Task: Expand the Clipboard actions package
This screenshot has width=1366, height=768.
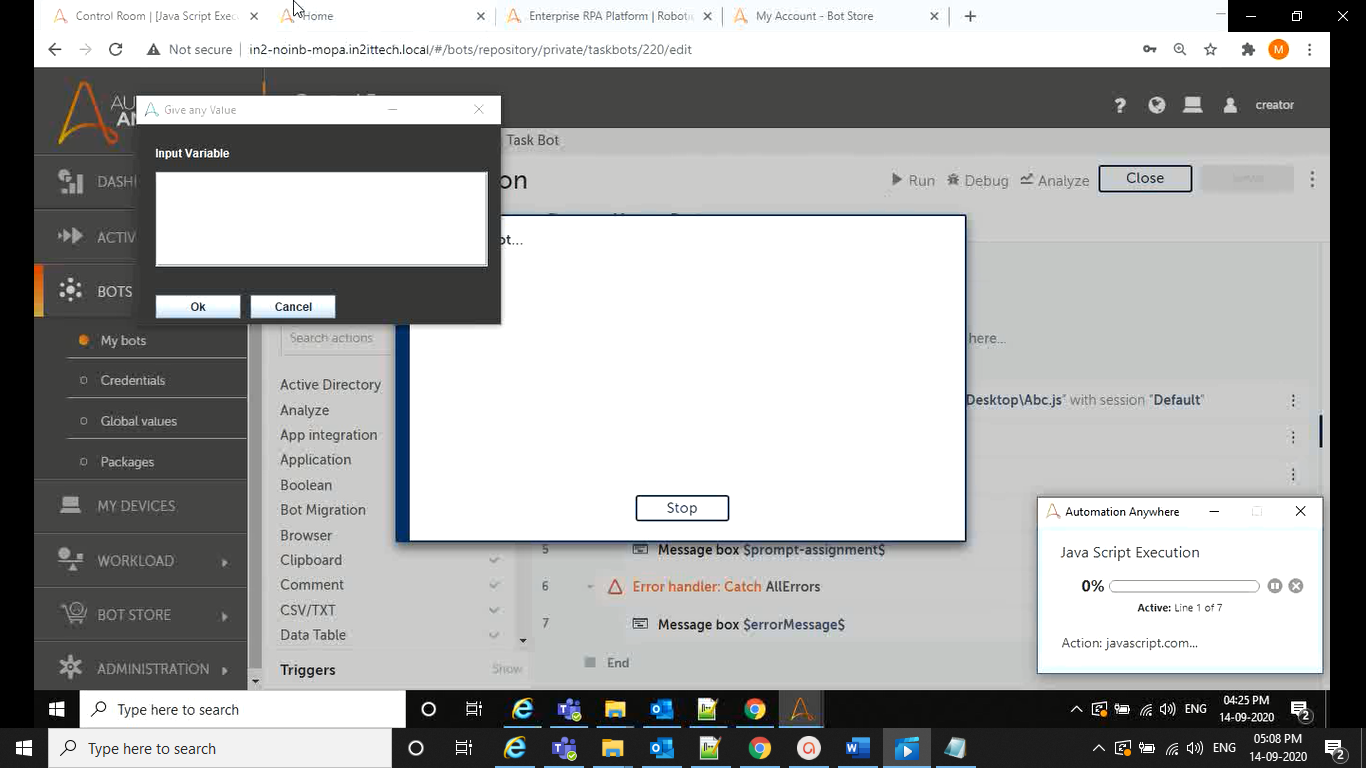Action: [x=494, y=560]
